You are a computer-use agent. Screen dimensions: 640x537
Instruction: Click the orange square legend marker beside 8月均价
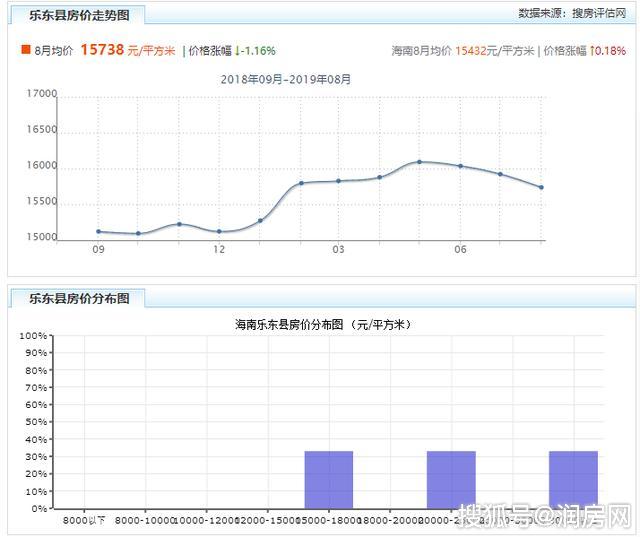(x=26, y=49)
